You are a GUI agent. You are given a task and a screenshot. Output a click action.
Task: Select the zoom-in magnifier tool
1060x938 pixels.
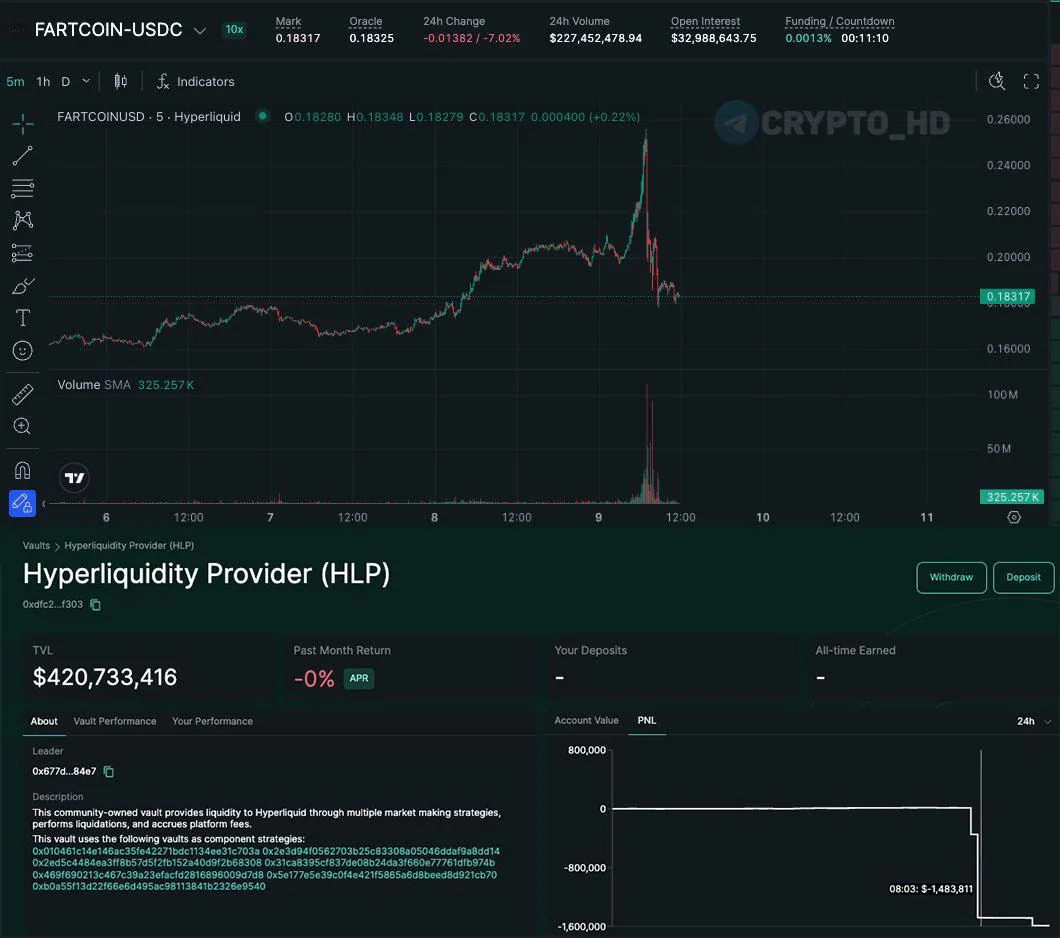click(x=22, y=426)
